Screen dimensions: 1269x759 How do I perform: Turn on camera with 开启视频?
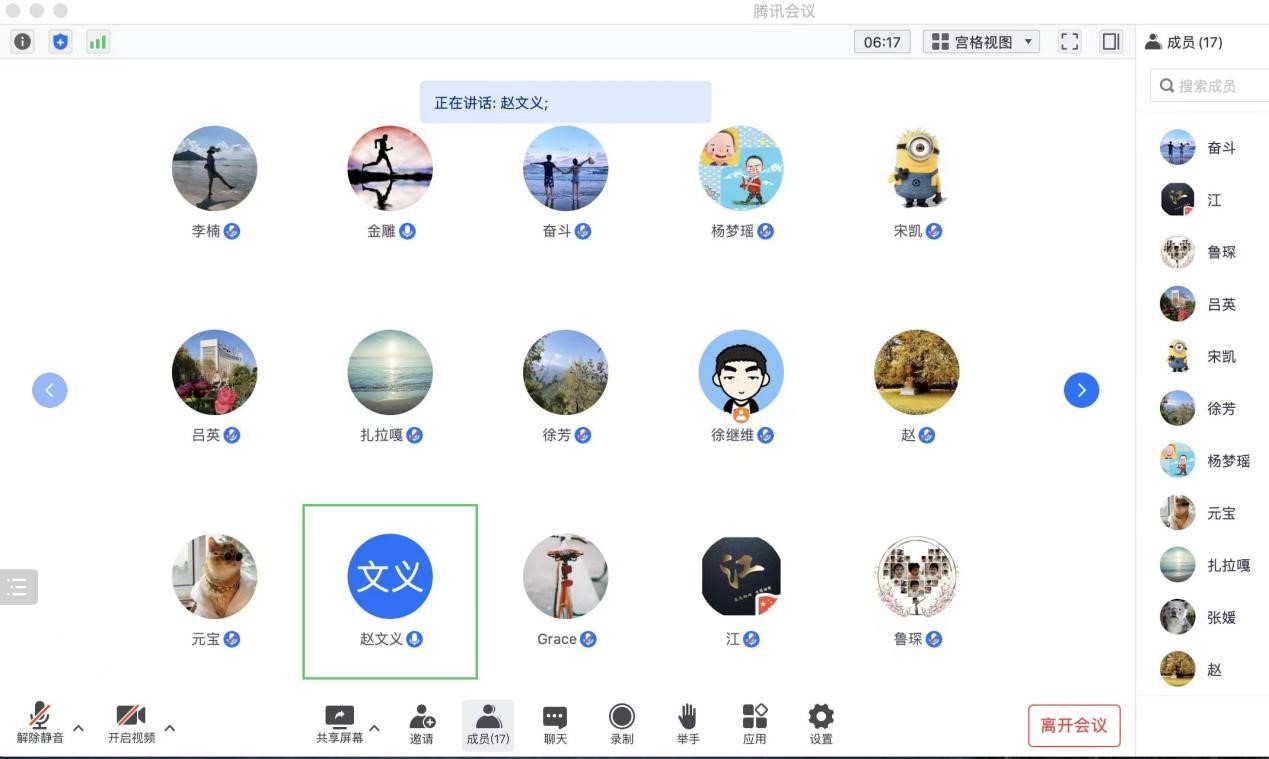click(x=131, y=724)
